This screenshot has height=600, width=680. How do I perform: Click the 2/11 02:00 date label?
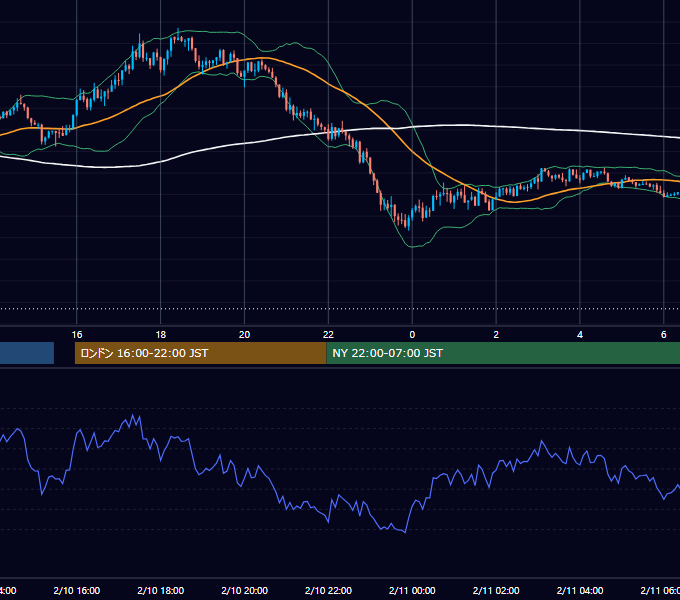point(496,590)
